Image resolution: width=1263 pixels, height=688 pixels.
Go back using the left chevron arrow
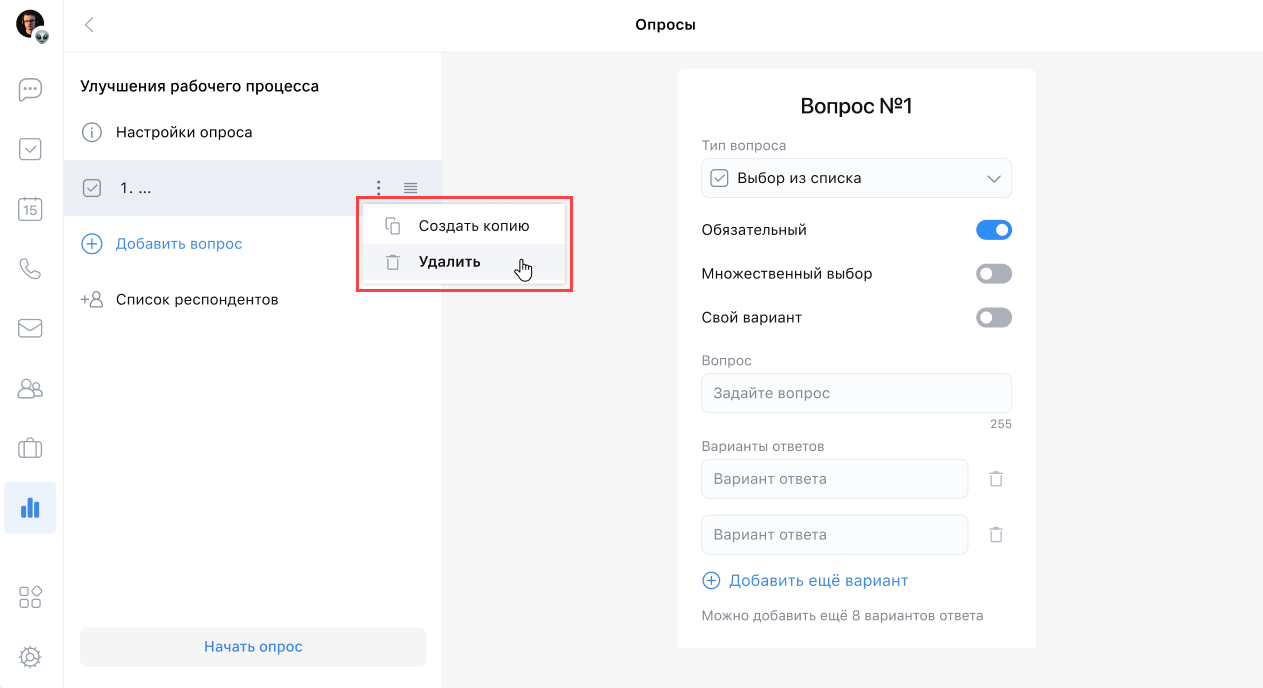[89, 25]
